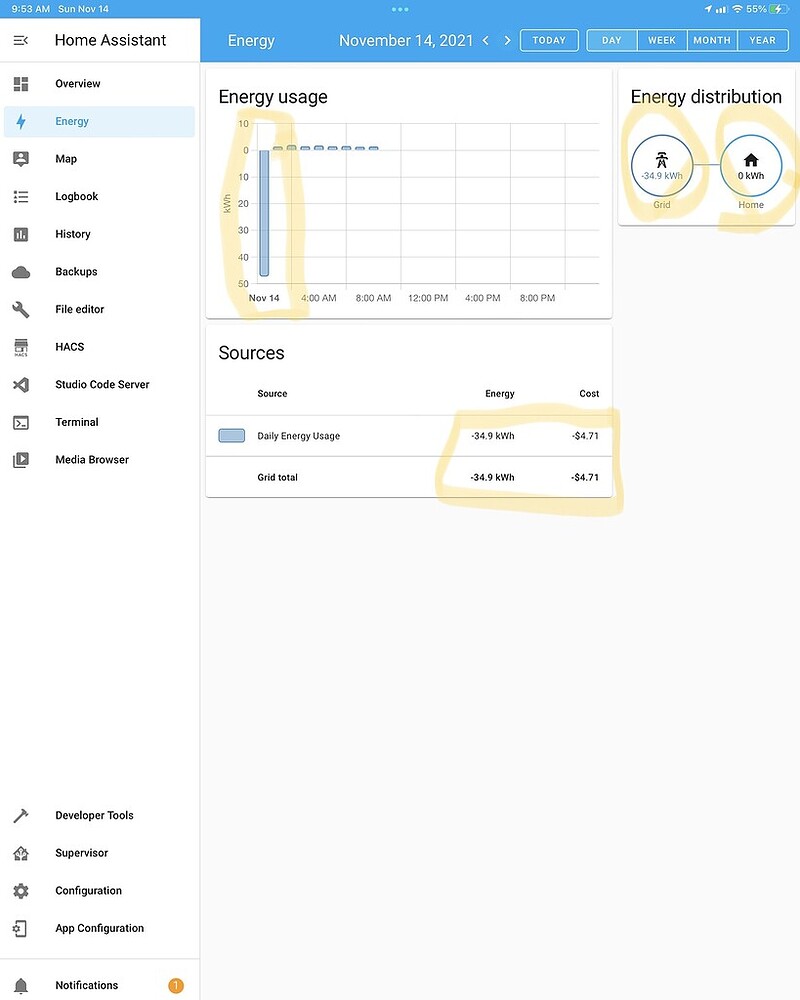Image resolution: width=800 pixels, height=1000 pixels.
Task: Advance to the next day with right chevron
Action: [x=508, y=40]
